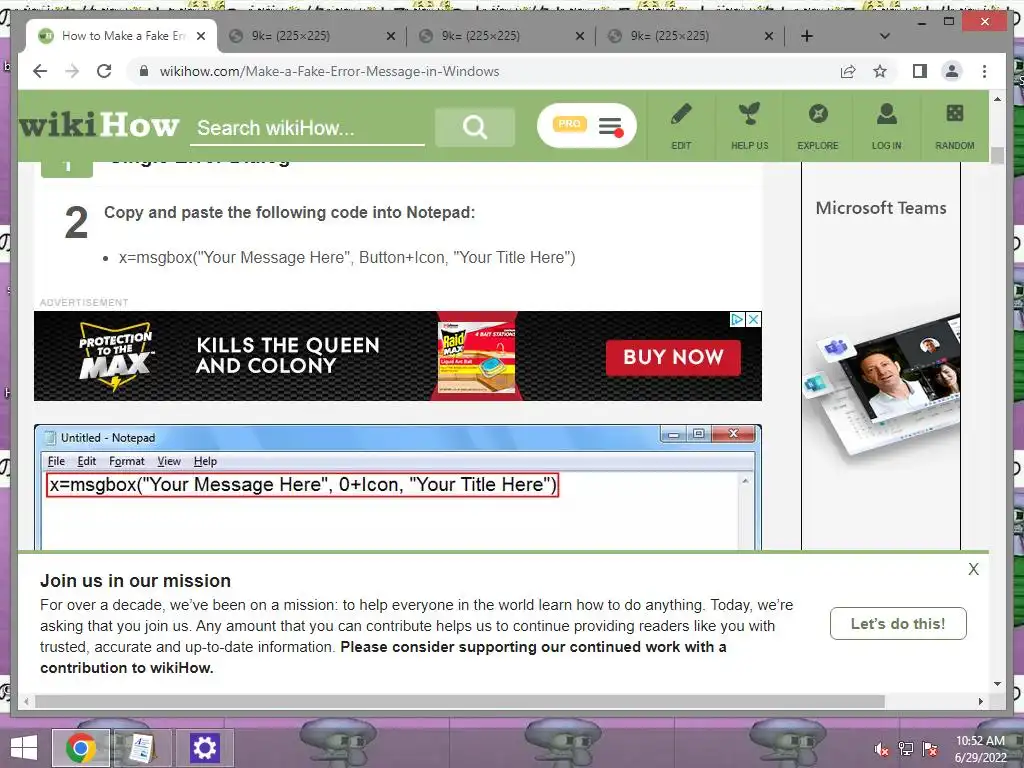The width and height of the screenshot is (1024, 768).
Task: Close the Raid ad with X icon
Action: 754,319
